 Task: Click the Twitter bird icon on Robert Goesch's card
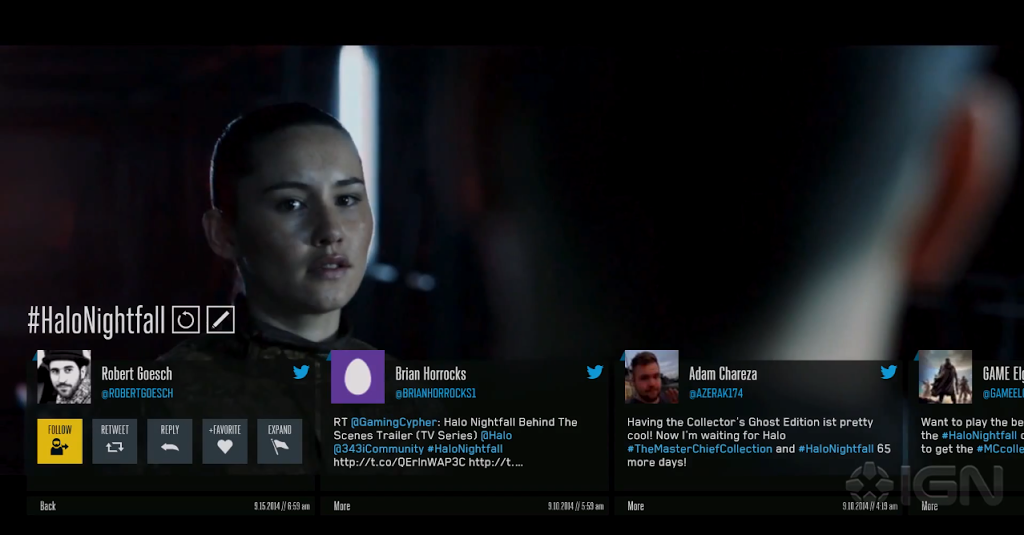(x=301, y=372)
